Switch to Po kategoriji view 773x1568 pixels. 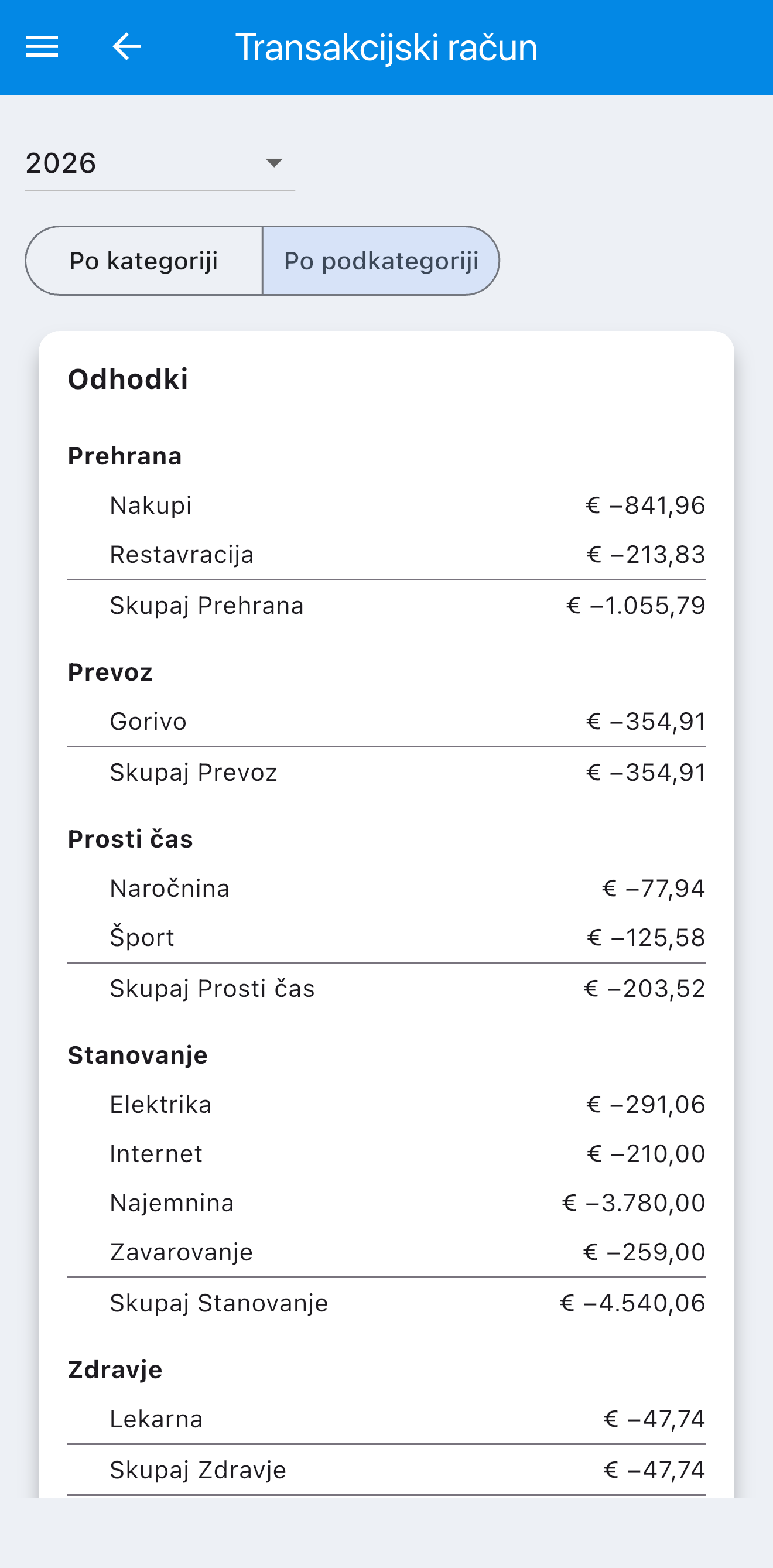tap(143, 261)
